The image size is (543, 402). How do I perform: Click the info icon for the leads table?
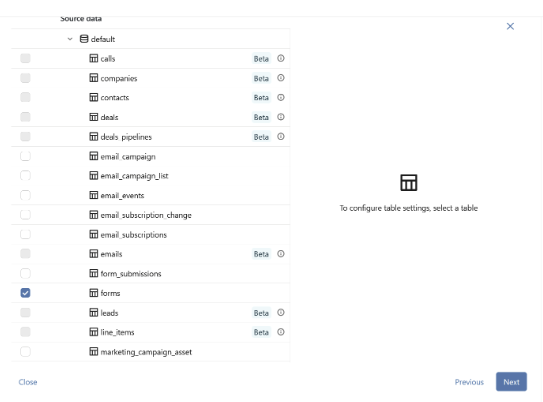tap(281, 313)
